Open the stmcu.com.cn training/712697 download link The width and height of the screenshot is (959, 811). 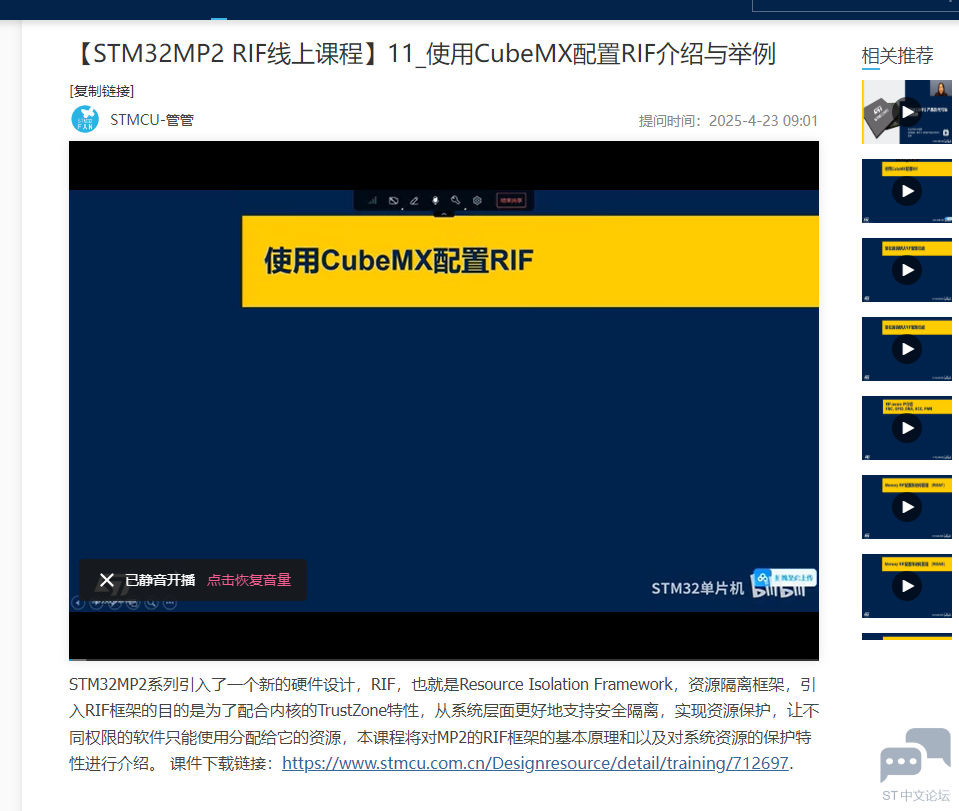click(x=535, y=763)
